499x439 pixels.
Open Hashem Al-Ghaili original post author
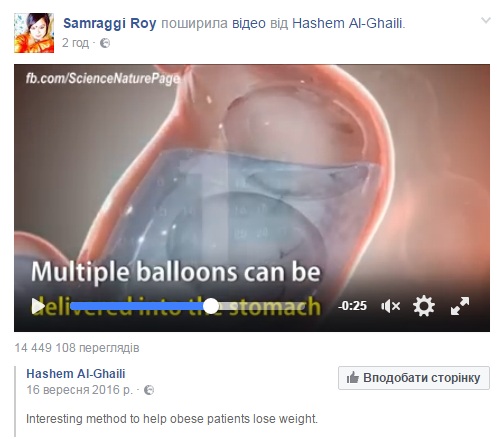click(x=76, y=374)
